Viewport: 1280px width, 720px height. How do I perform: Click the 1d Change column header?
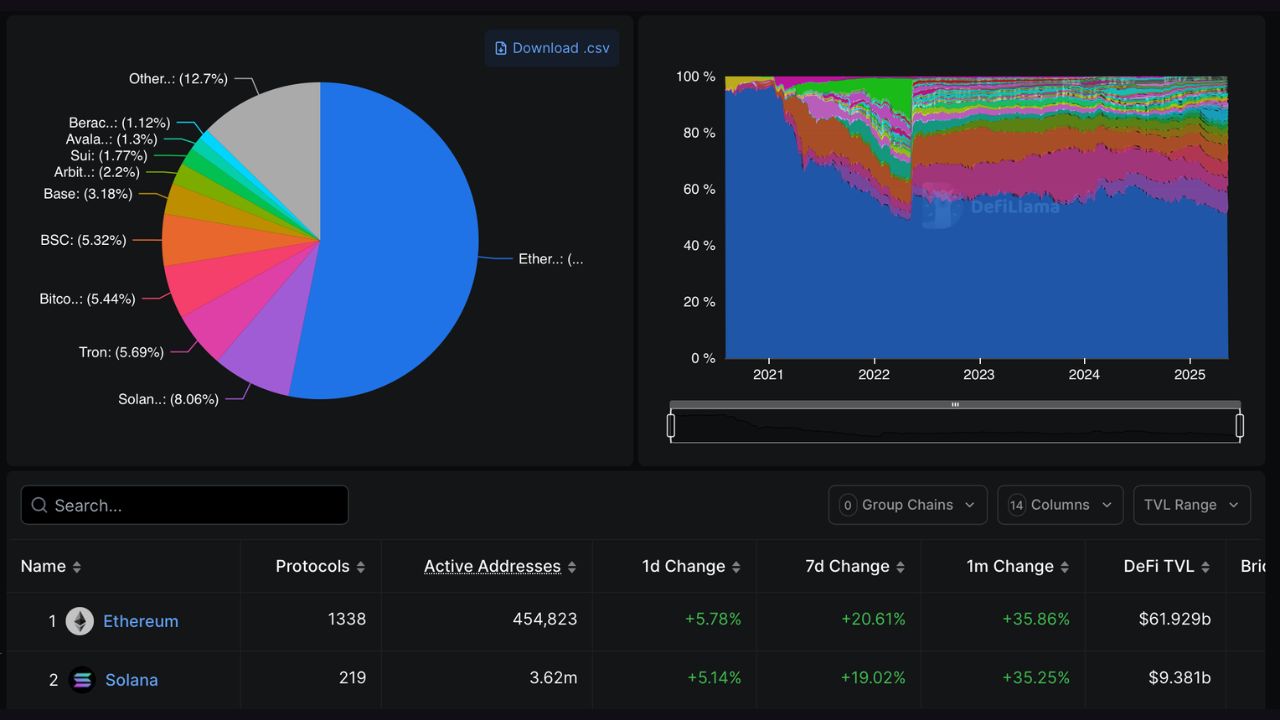click(684, 566)
